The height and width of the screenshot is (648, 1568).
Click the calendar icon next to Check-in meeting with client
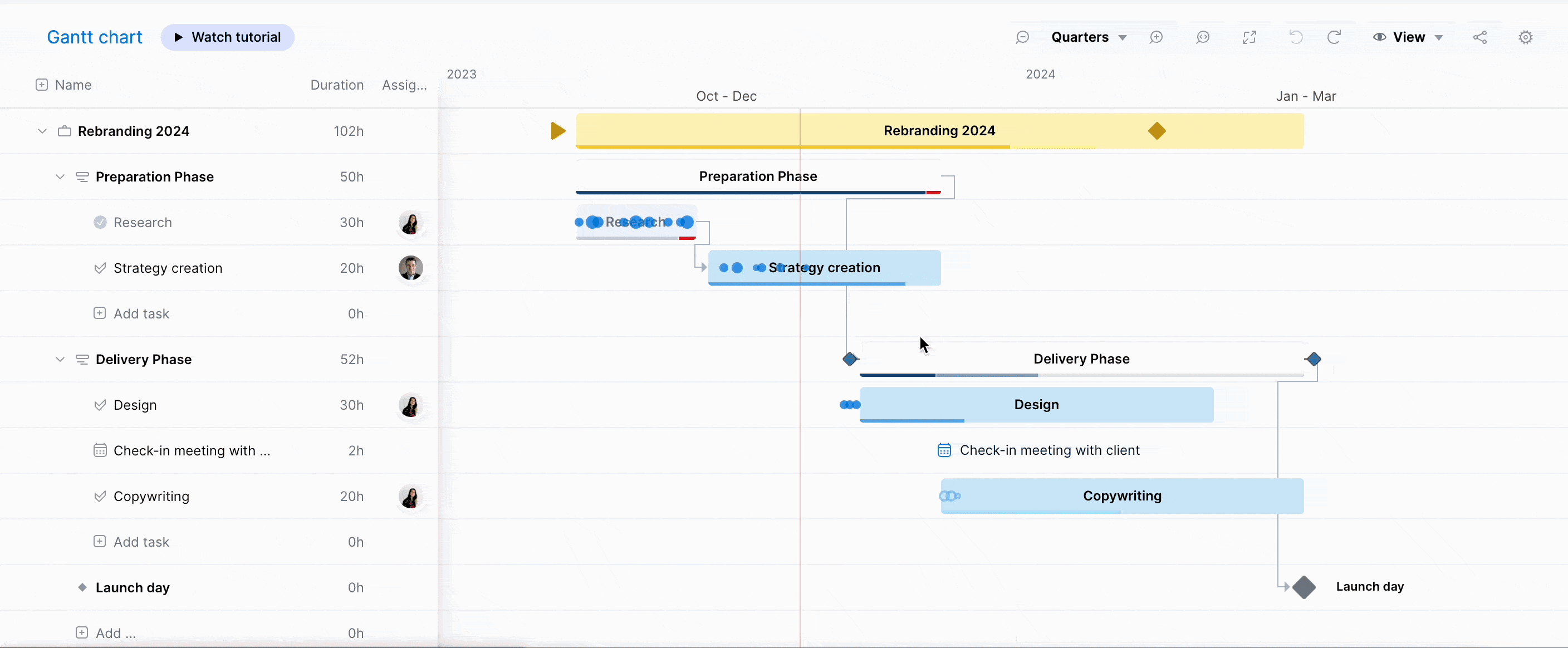click(x=944, y=450)
